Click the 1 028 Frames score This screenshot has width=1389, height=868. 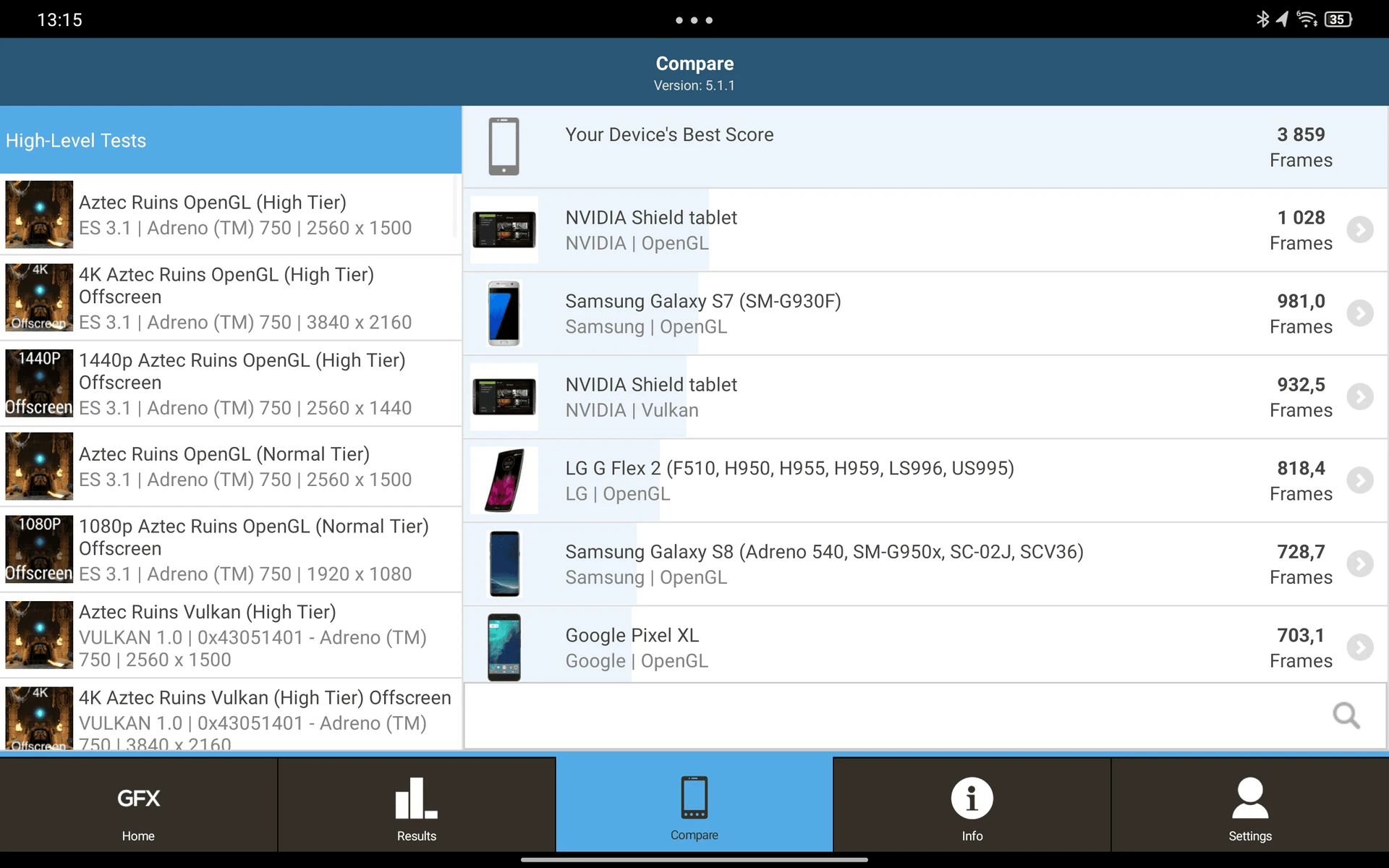1301,231
